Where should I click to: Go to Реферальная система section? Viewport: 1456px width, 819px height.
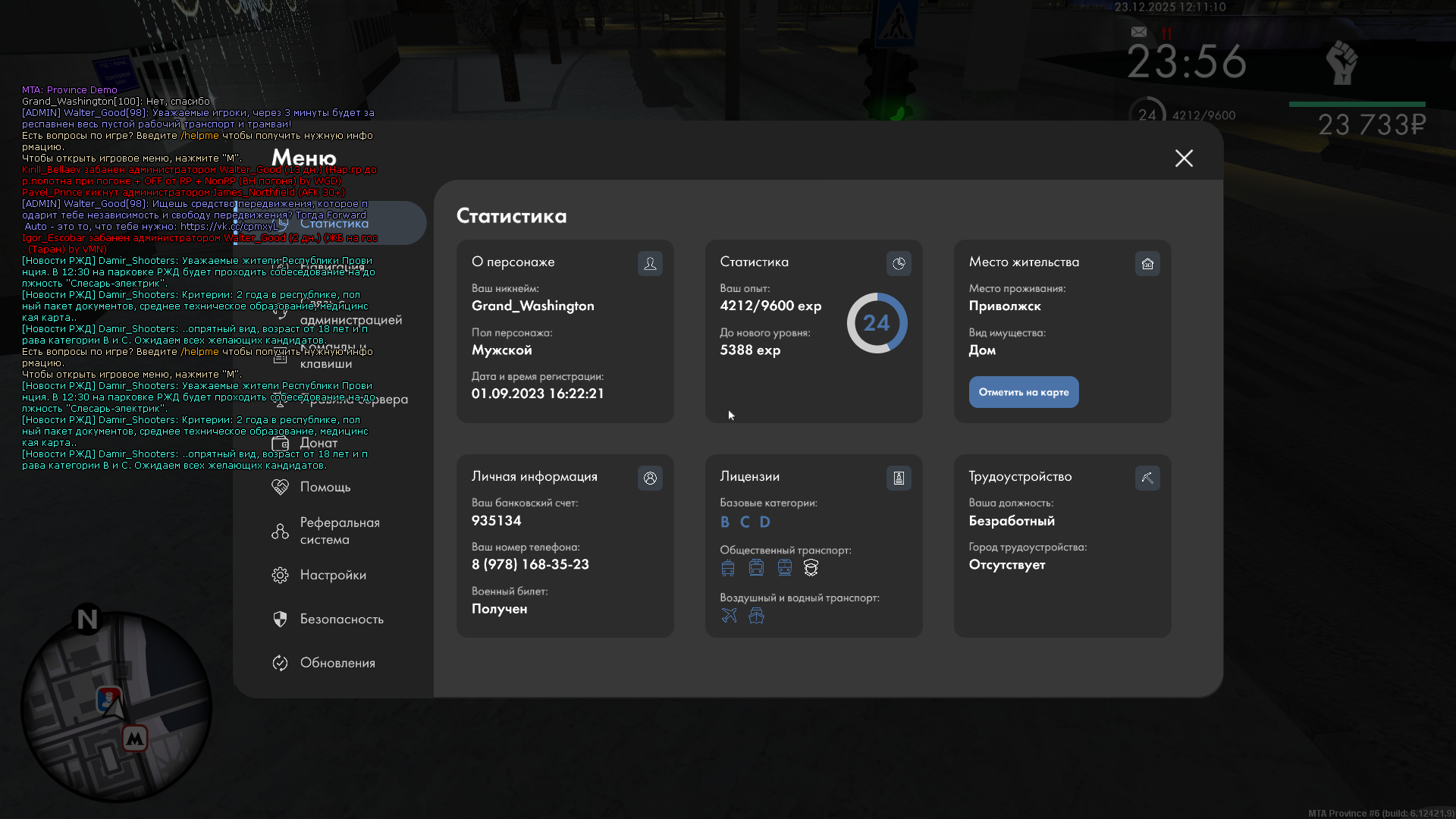(339, 531)
